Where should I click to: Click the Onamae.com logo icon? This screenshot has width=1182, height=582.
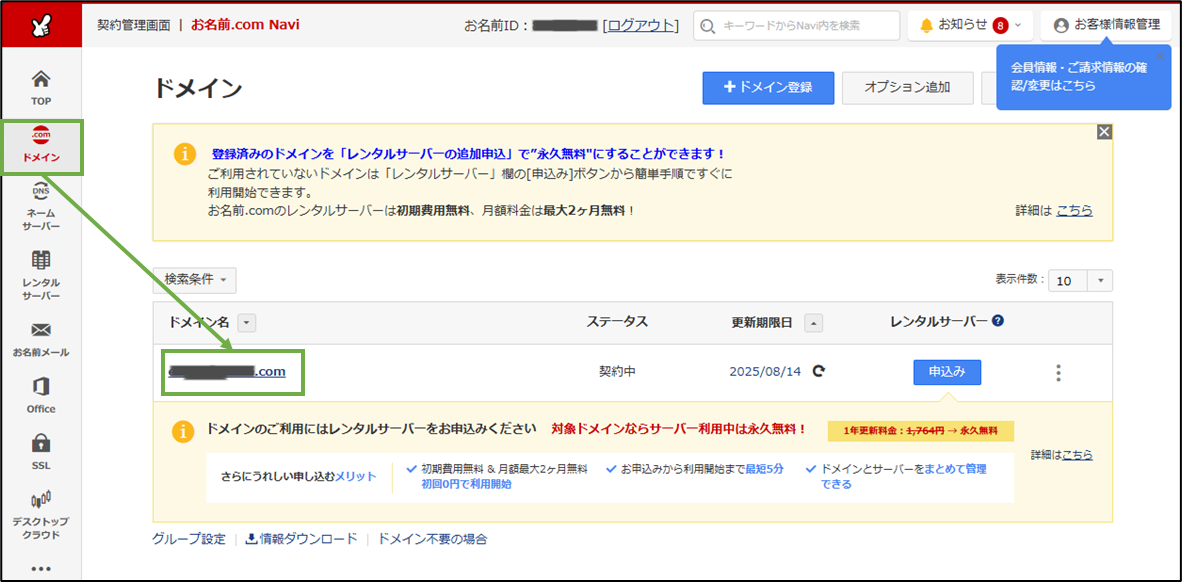(41, 25)
